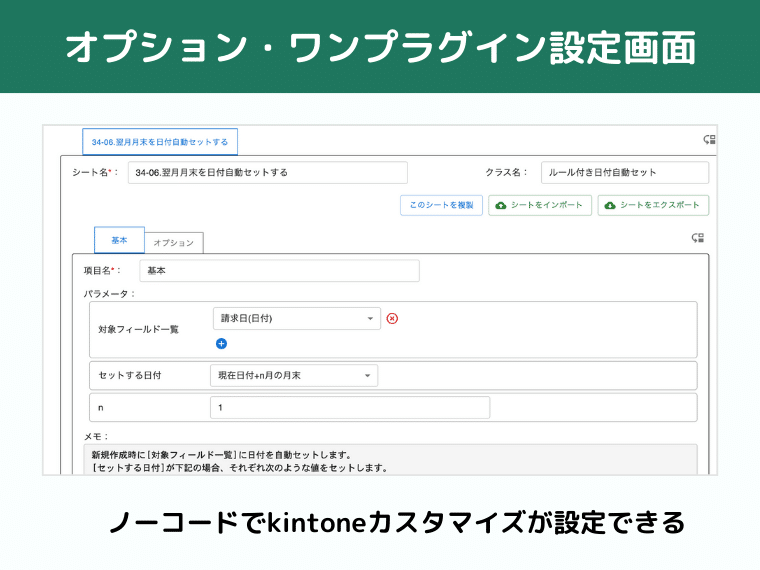This screenshot has height=570, width=760.
Task: Click the blue plus add-field icon
Action: click(221, 343)
